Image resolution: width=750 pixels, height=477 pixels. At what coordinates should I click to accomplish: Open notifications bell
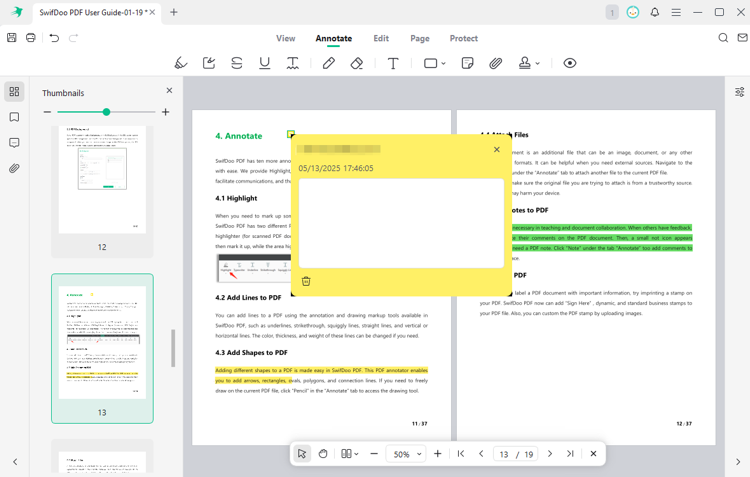click(x=655, y=12)
